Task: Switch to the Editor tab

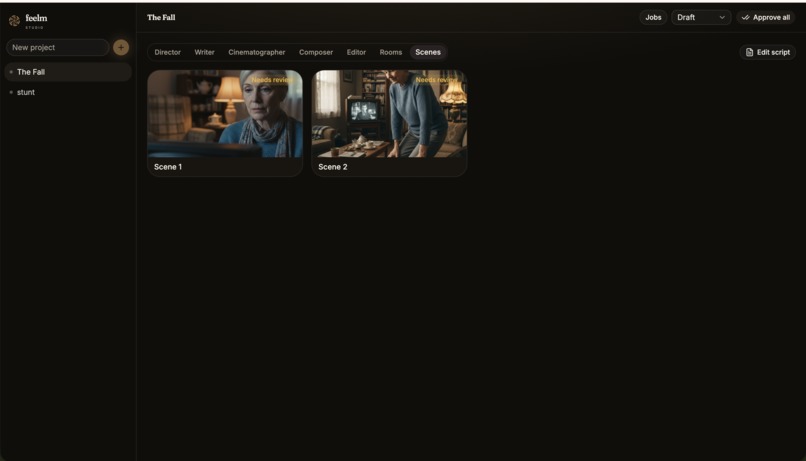Action: point(356,52)
